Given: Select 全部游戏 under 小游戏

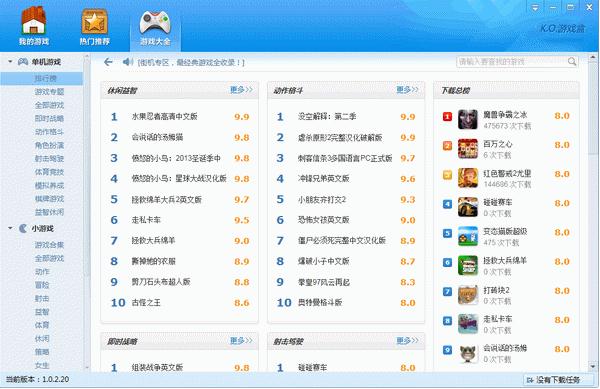Looking at the screenshot, I should (x=49, y=258).
